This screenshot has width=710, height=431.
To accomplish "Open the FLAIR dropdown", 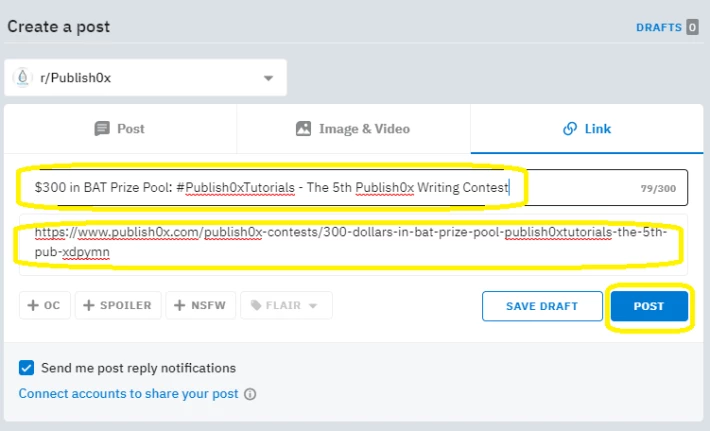I will [x=286, y=305].
